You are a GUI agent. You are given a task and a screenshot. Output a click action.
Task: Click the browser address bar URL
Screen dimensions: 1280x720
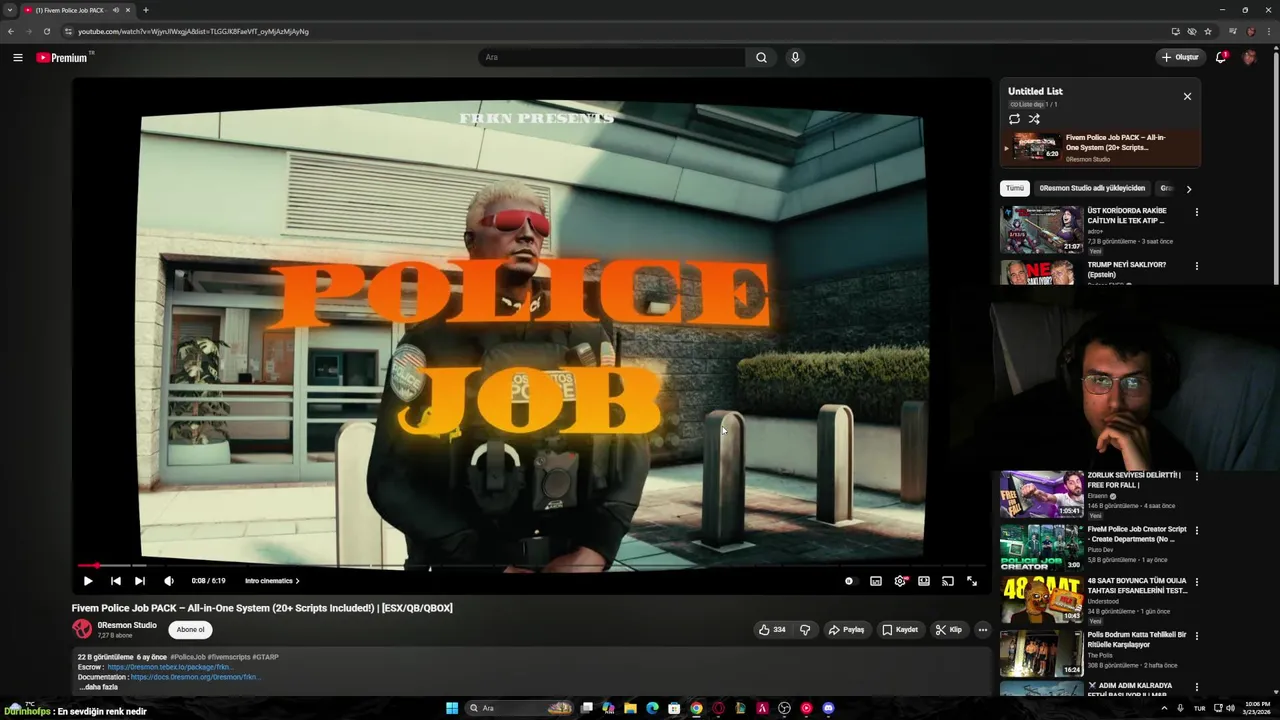193,31
